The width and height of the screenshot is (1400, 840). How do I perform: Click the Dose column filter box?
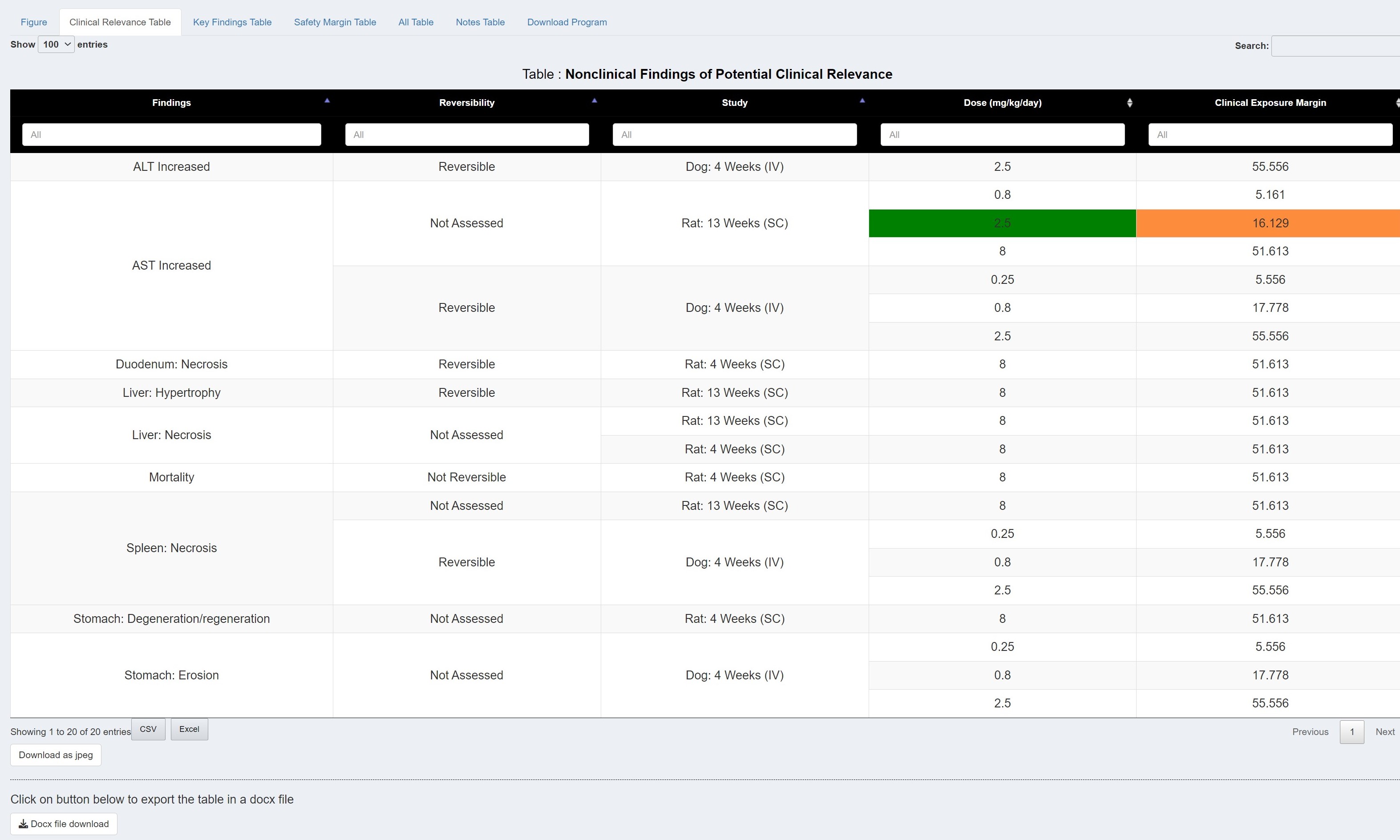(x=1003, y=135)
